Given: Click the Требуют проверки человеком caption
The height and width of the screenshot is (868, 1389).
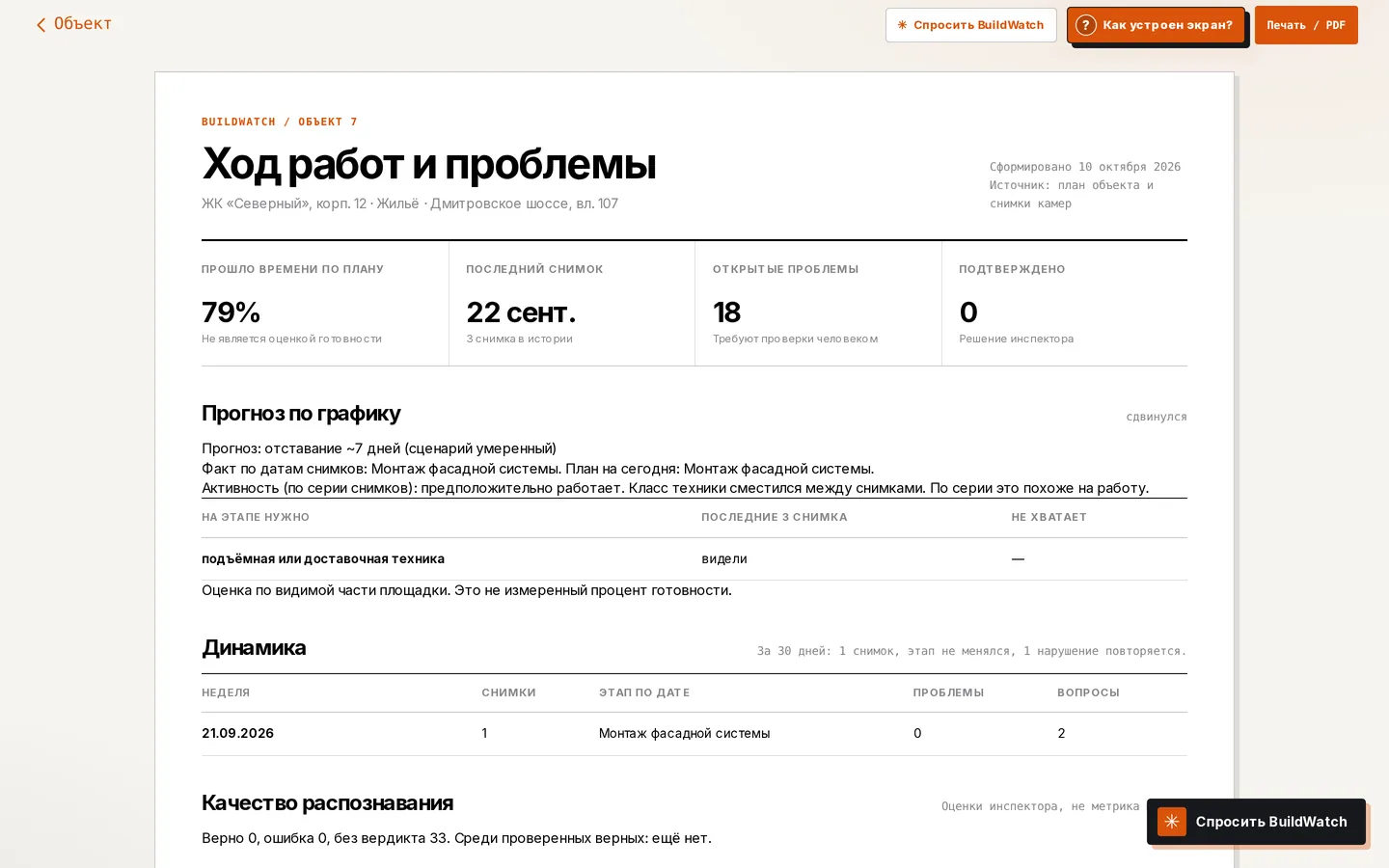Looking at the screenshot, I should (x=796, y=339).
